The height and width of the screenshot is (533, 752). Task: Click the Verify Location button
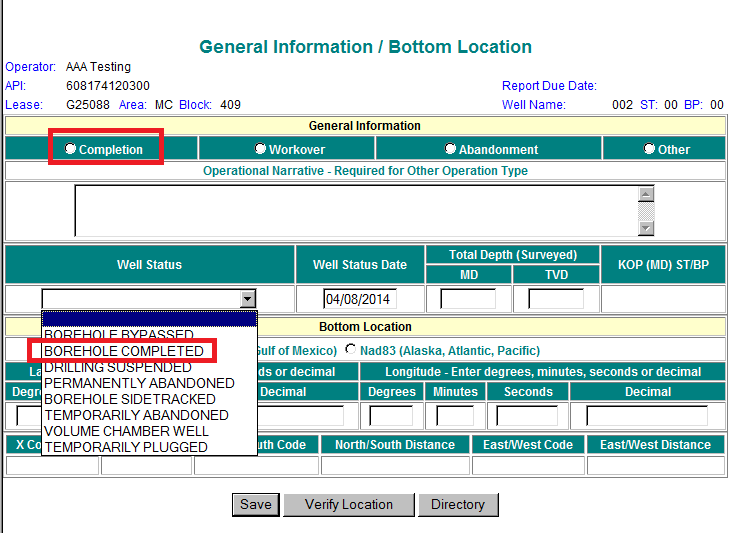click(x=348, y=504)
